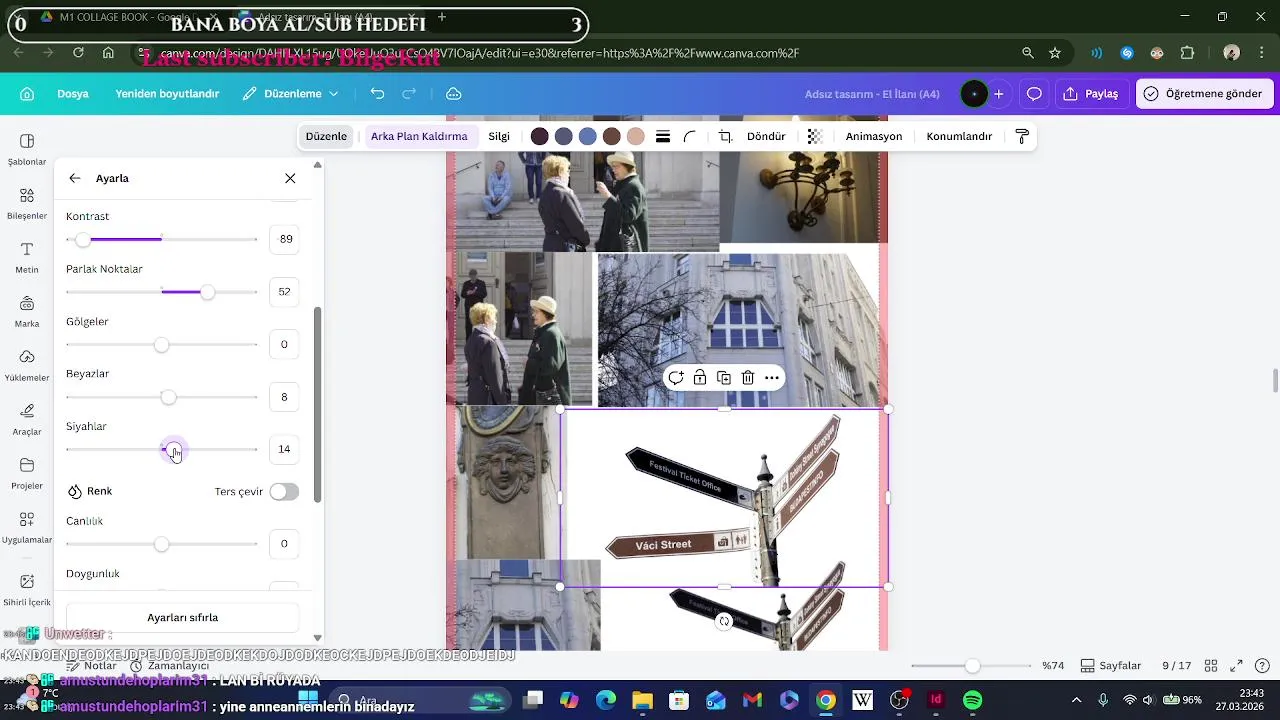Image resolution: width=1280 pixels, height=720 pixels.
Task: Open the Sayfalar pages button
Action: coord(1111,666)
